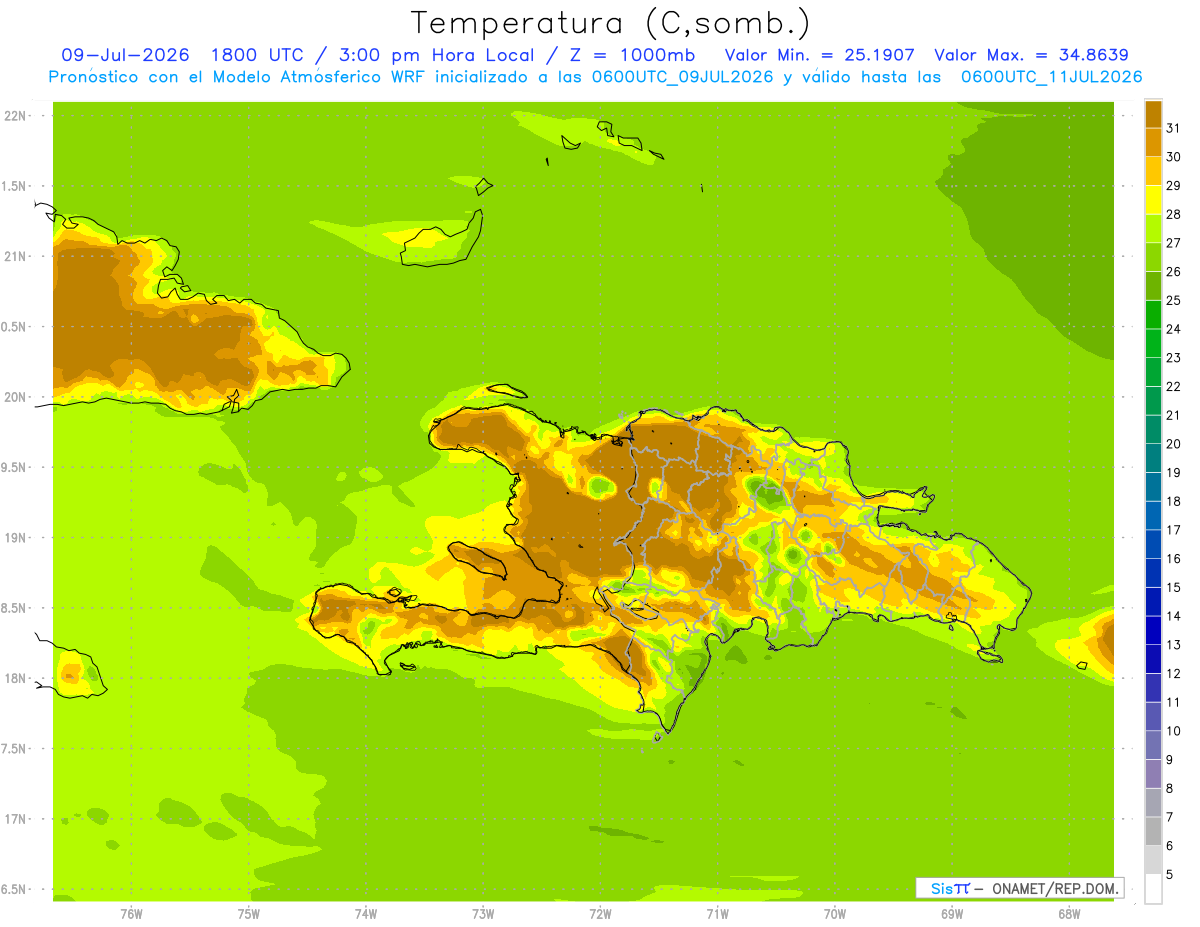
Task: Click the 'Temperatura (C,somb.)' map title
Action: (610, 23)
